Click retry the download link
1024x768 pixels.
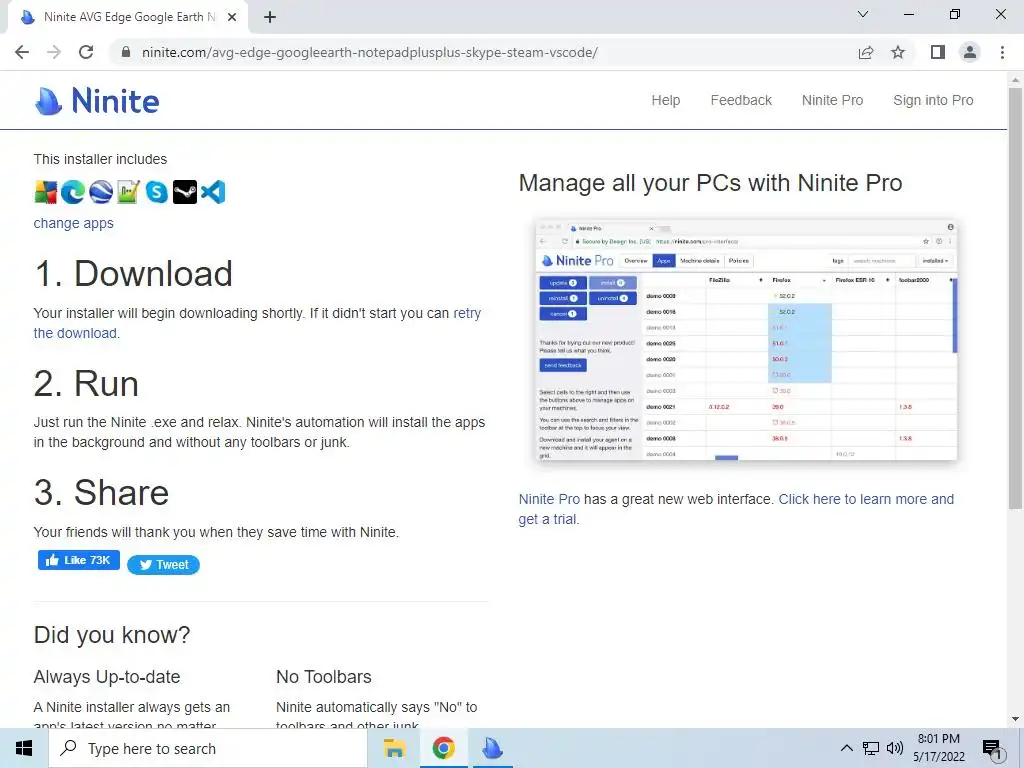257,323
